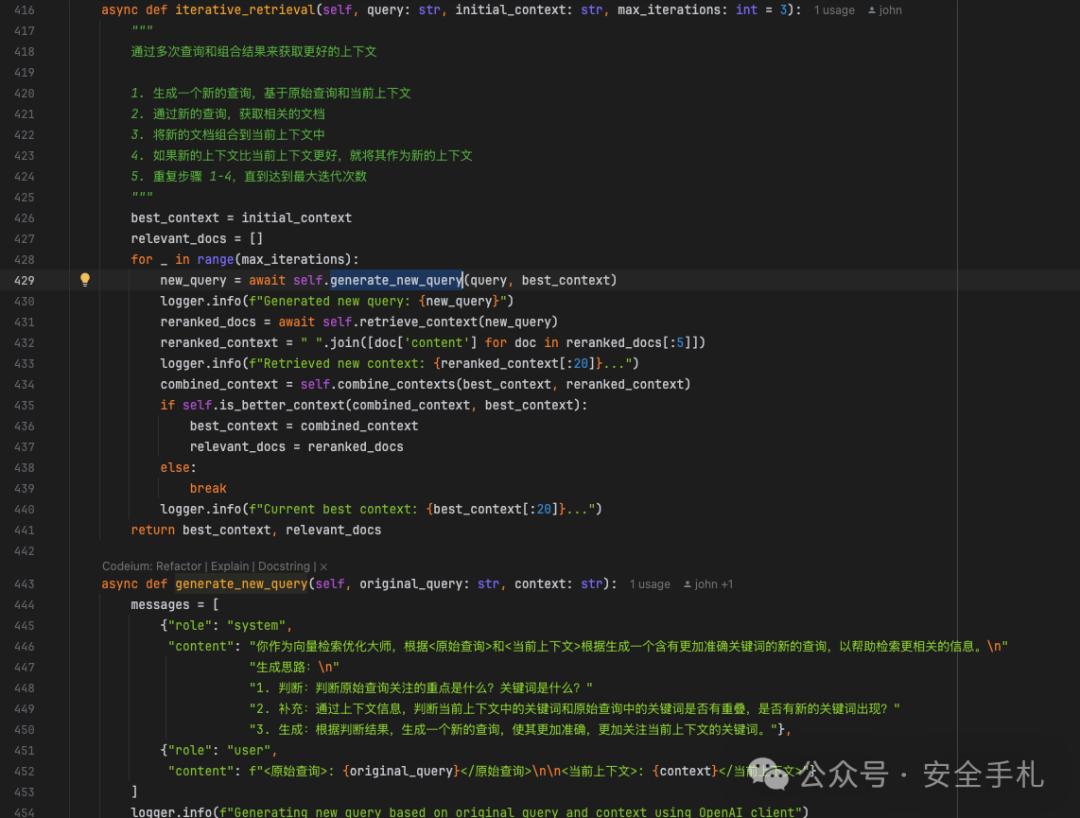Click line number 416 in the gutter
Image resolution: width=1080 pixels, height=818 pixels.
(x=24, y=10)
